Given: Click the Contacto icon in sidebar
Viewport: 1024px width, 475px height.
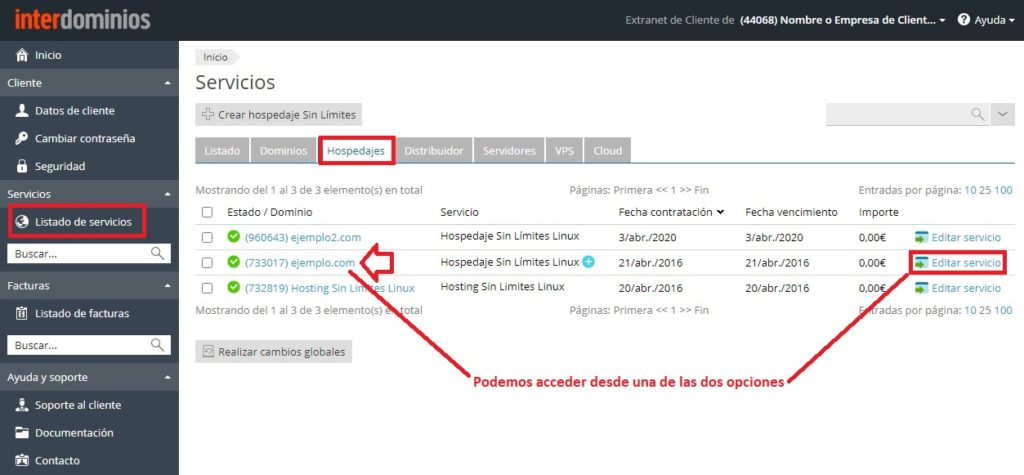Looking at the screenshot, I should click(22, 460).
